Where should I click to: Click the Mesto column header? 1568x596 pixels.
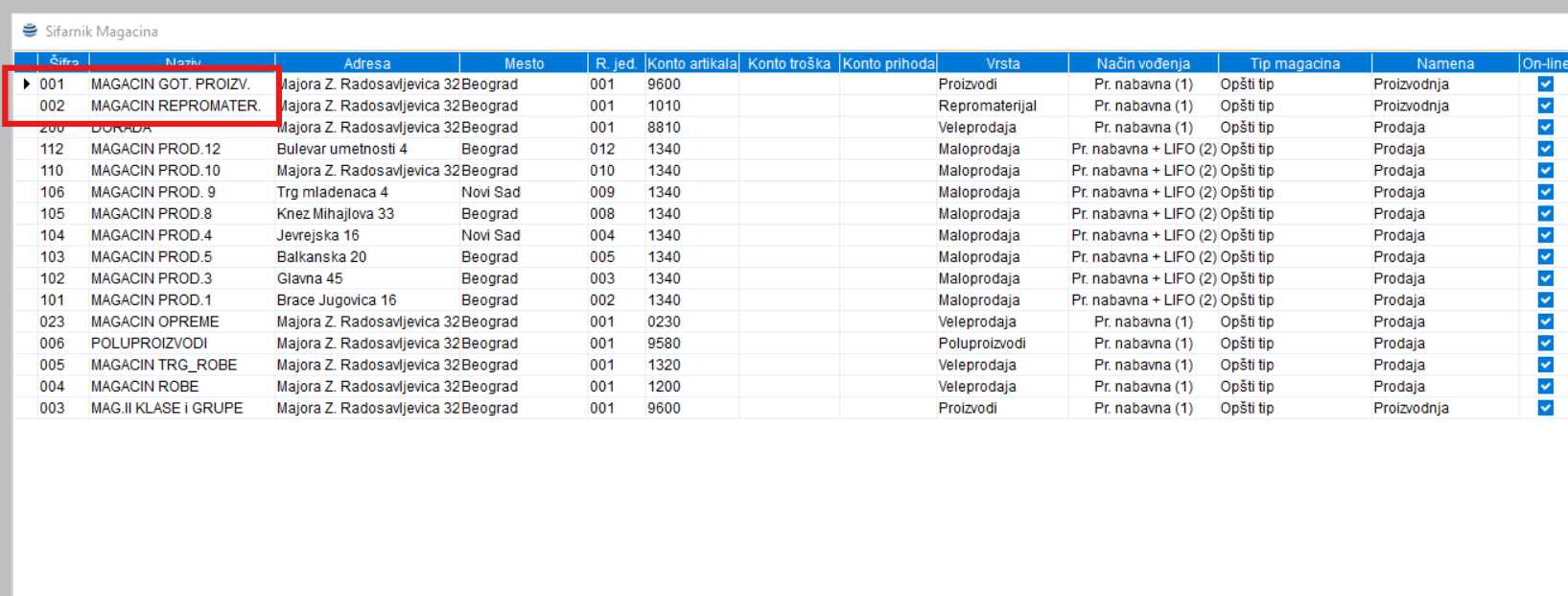coord(524,63)
